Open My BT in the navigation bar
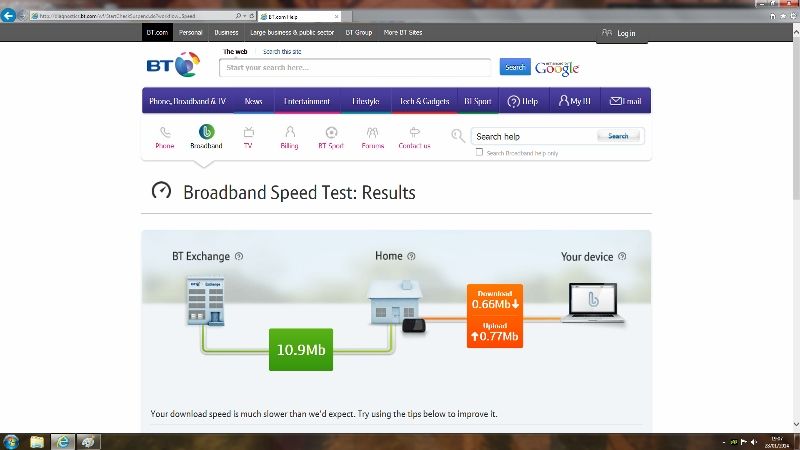 (x=574, y=101)
